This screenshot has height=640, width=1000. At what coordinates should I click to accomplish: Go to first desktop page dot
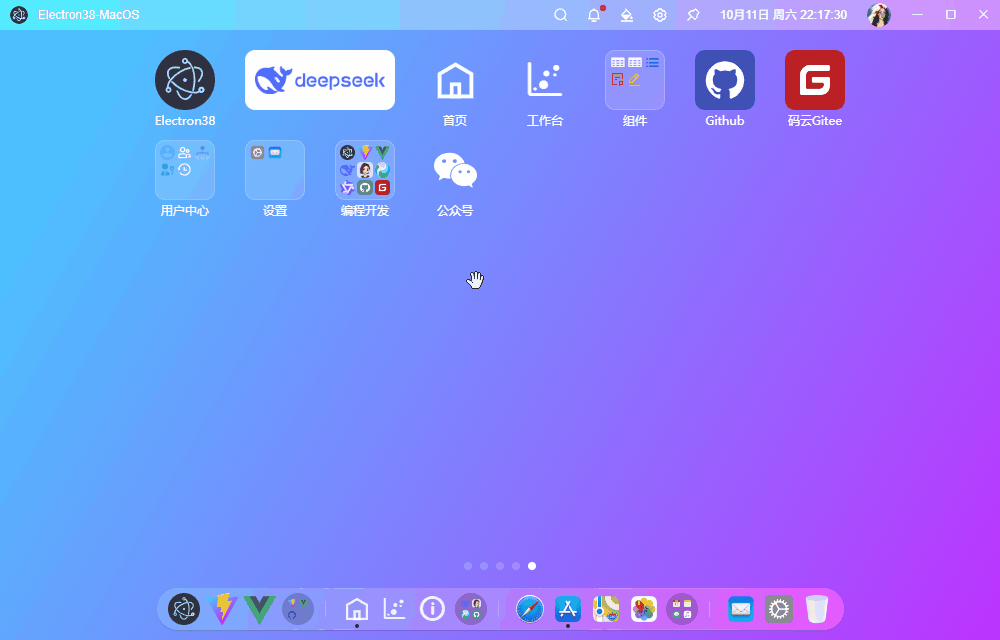pyautogui.click(x=468, y=566)
